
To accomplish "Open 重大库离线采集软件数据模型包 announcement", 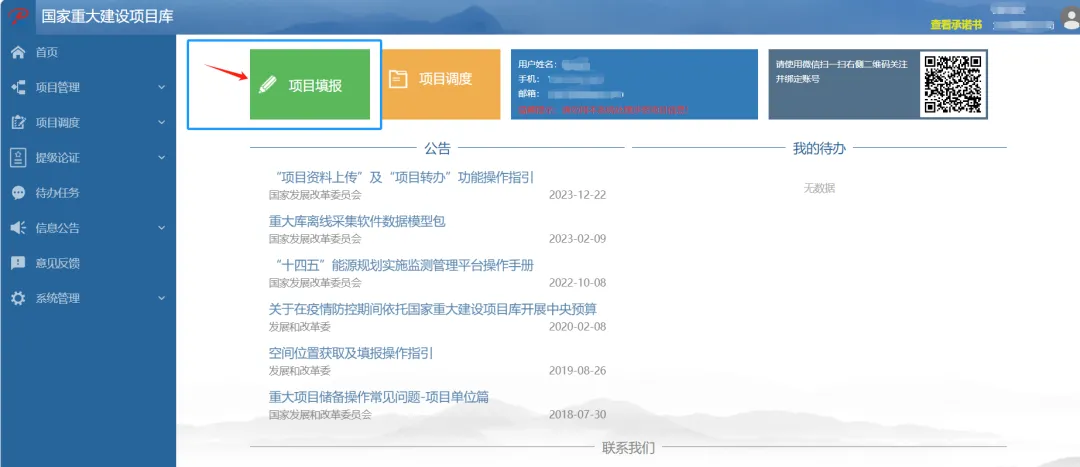I will pyautogui.click(x=357, y=221).
